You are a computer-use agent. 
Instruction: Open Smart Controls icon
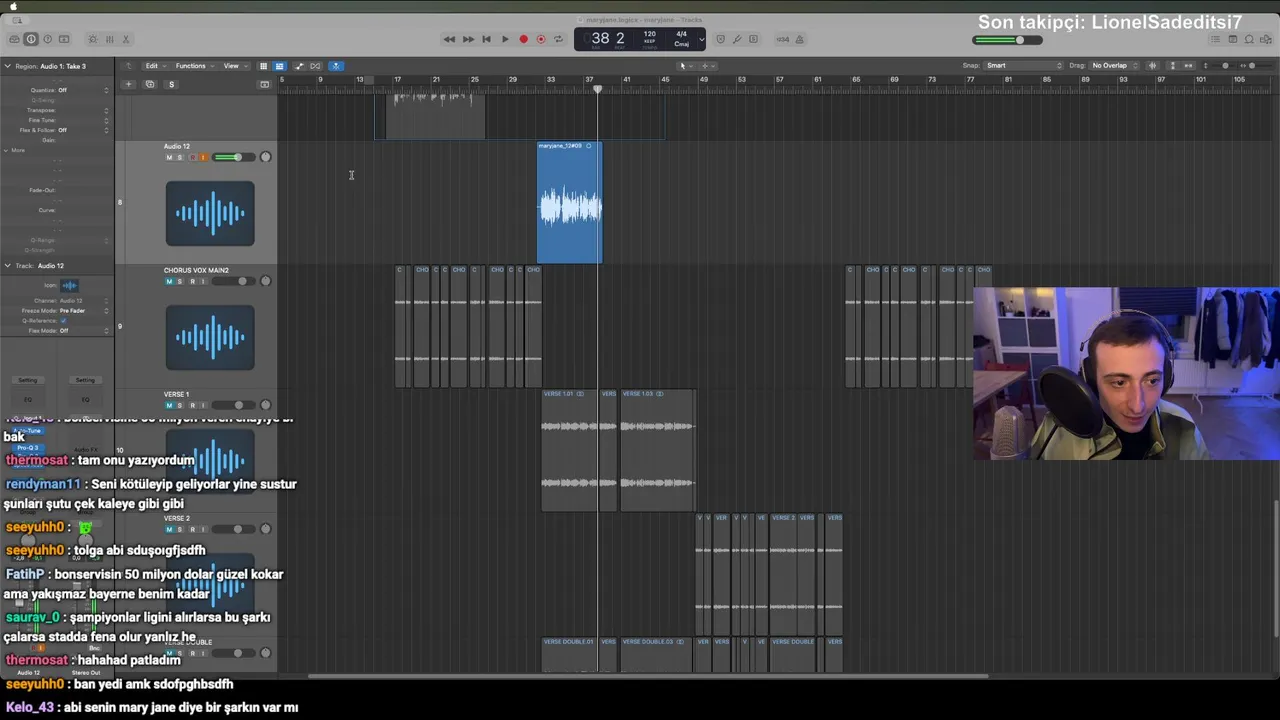click(x=93, y=39)
